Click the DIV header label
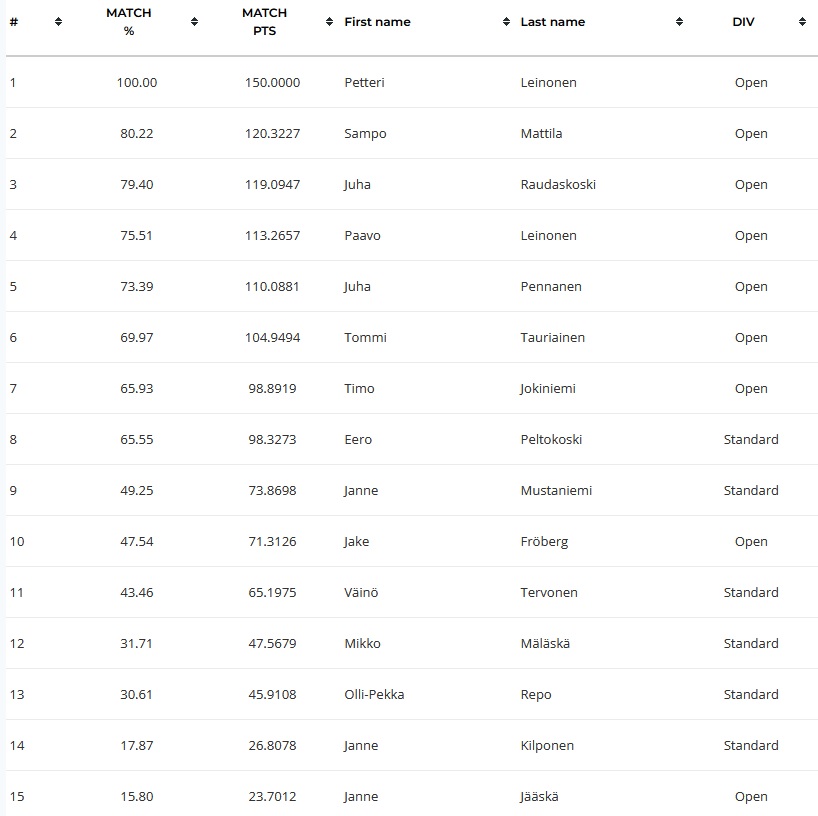 click(743, 22)
